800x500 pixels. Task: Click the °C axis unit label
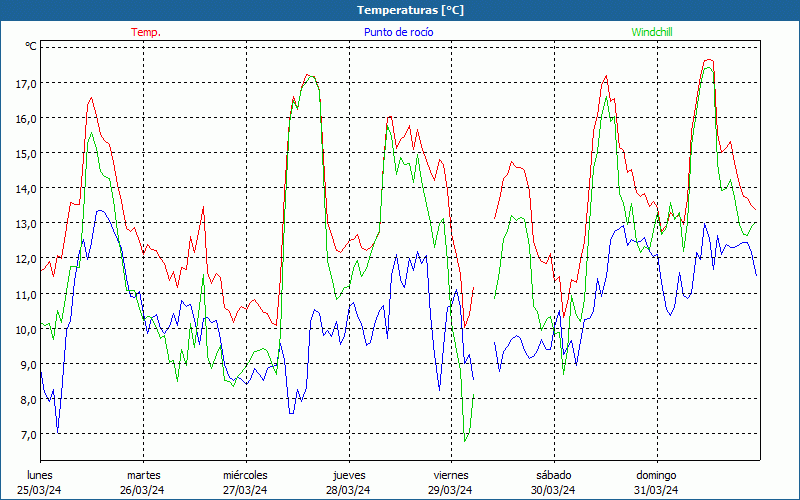tap(31, 46)
